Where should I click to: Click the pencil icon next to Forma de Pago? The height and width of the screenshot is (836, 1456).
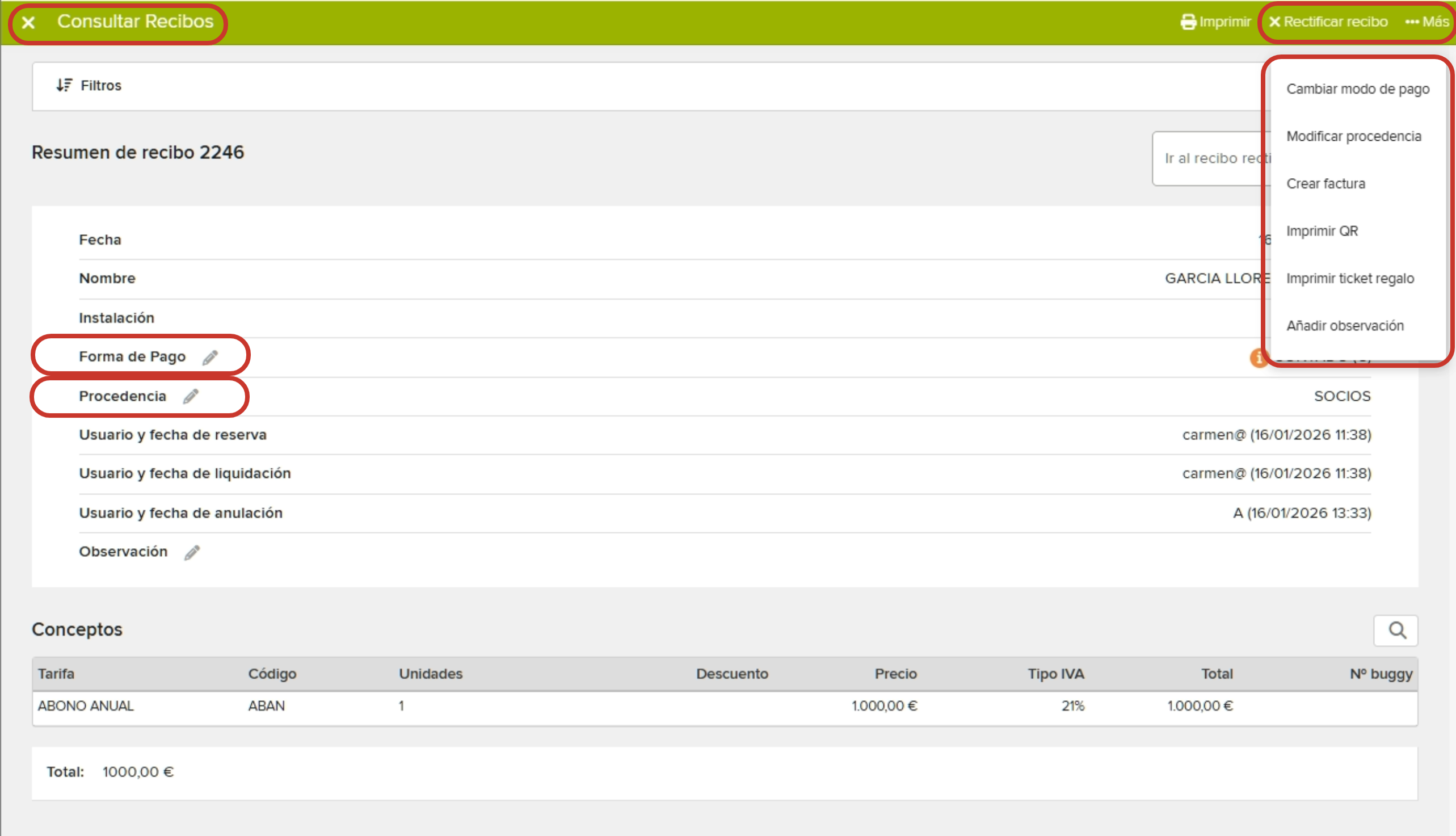tap(210, 357)
